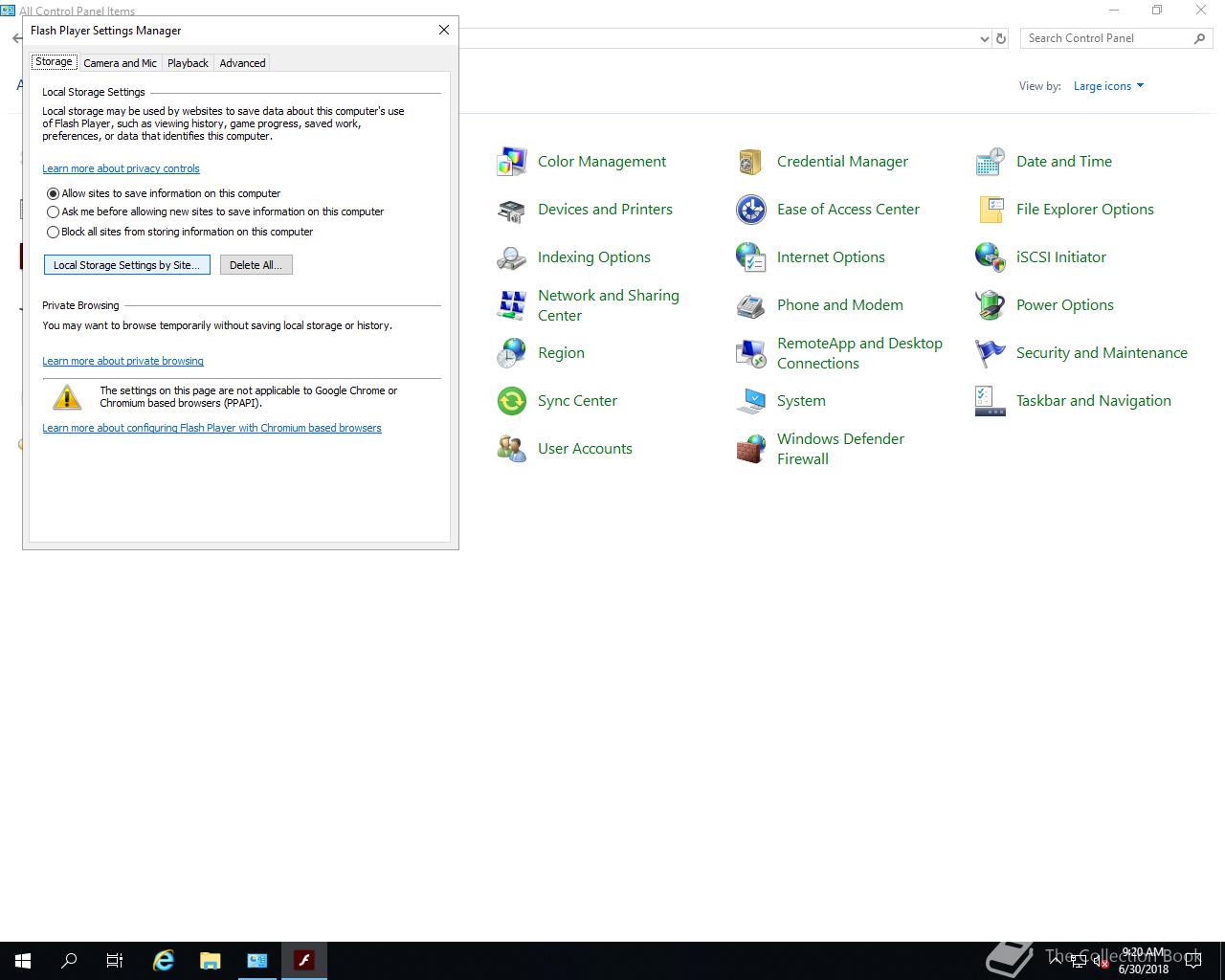Viewport: 1225px width, 980px height.
Task: Click the Power Options text link
Action: coord(1065,305)
